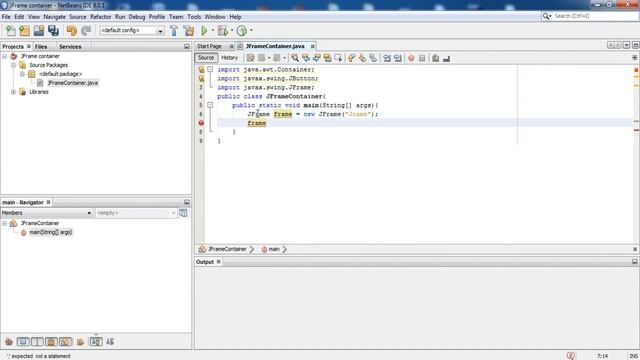Click the lightbulb hint icon on line 2
The width and height of the screenshot is (640, 360).
point(201,78)
